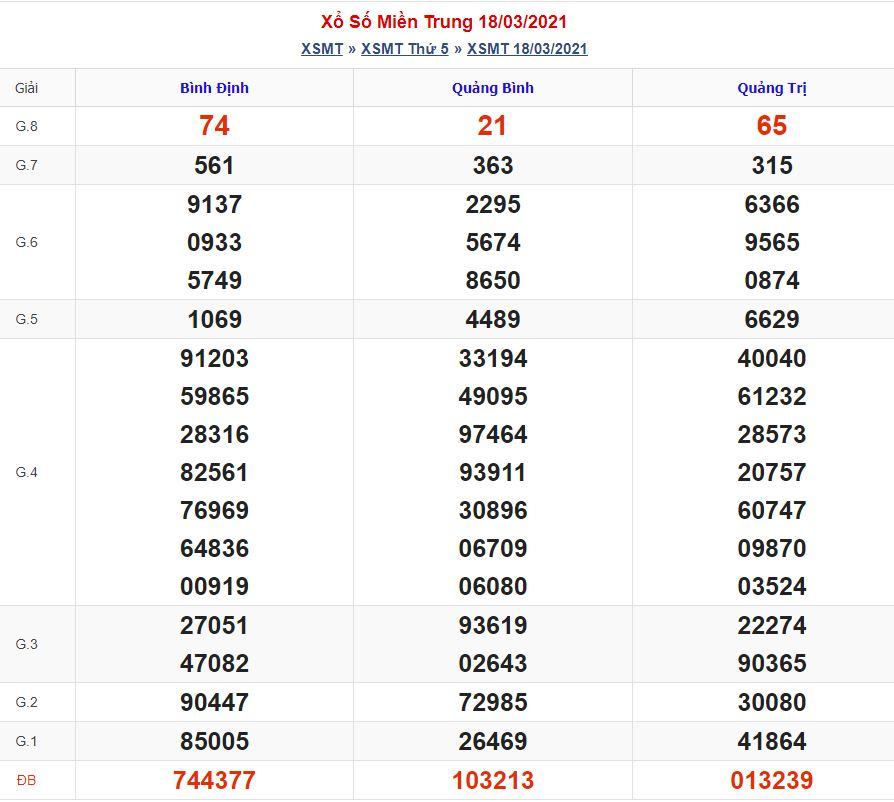894x802 pixels.
Task: Select Quảng Bình G.8 number 21
Action: click(493, 125)
